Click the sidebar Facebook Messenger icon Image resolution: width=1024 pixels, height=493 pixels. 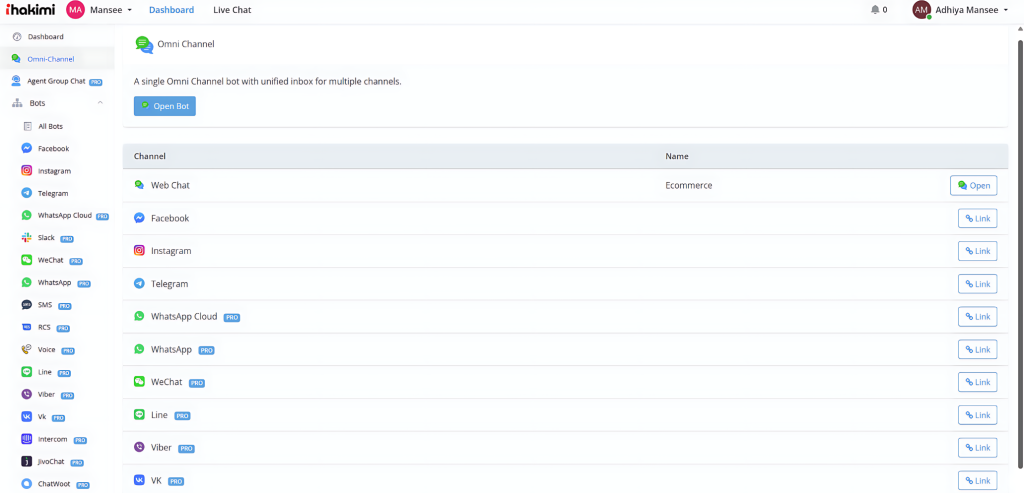[27, 148]
